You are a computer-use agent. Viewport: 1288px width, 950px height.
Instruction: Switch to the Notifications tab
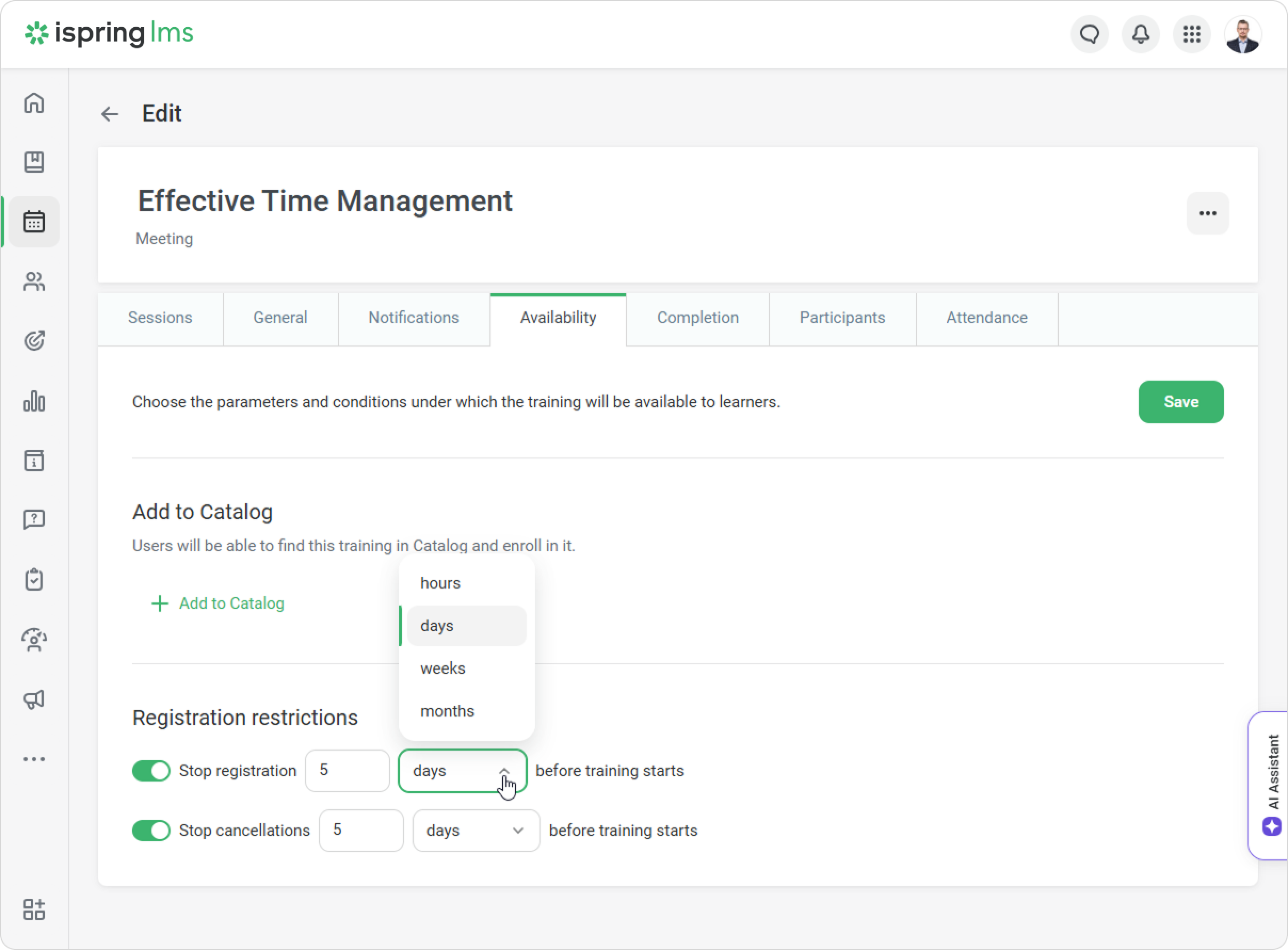(413, 318)
